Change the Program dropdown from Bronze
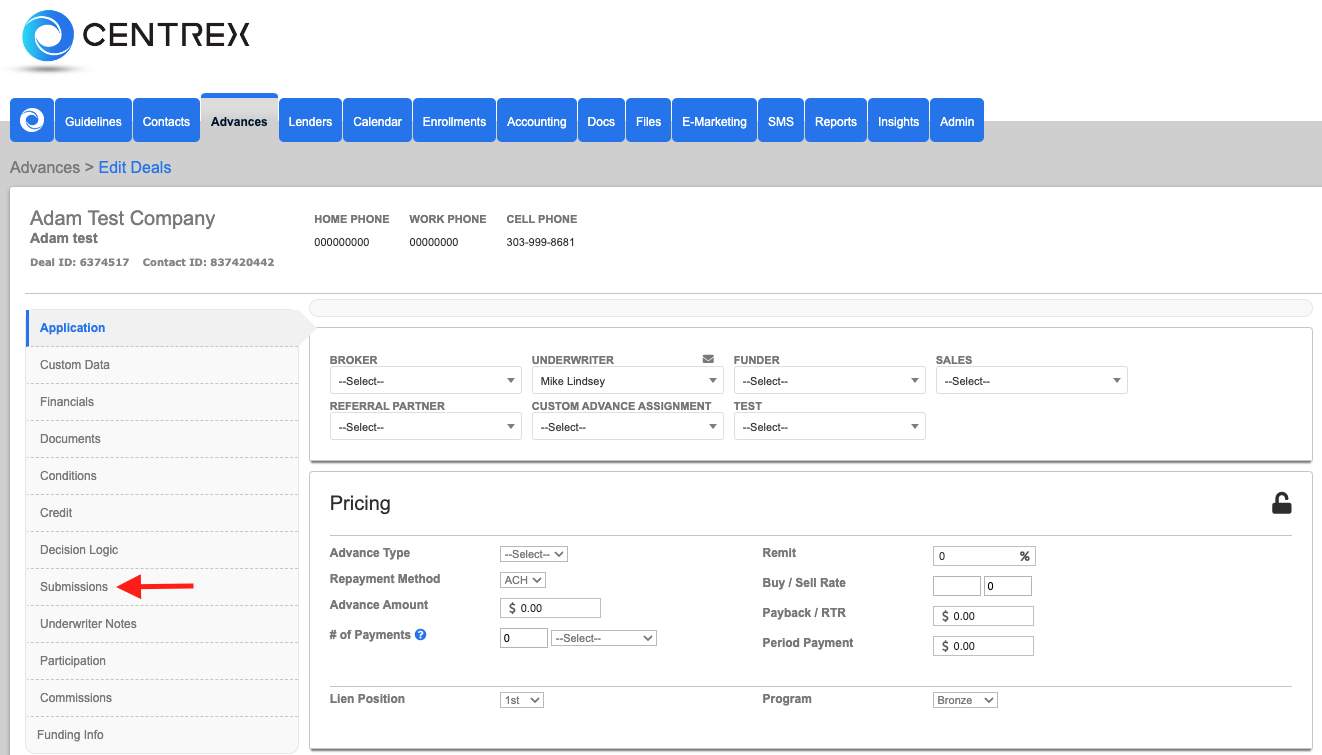 [964, 699]
